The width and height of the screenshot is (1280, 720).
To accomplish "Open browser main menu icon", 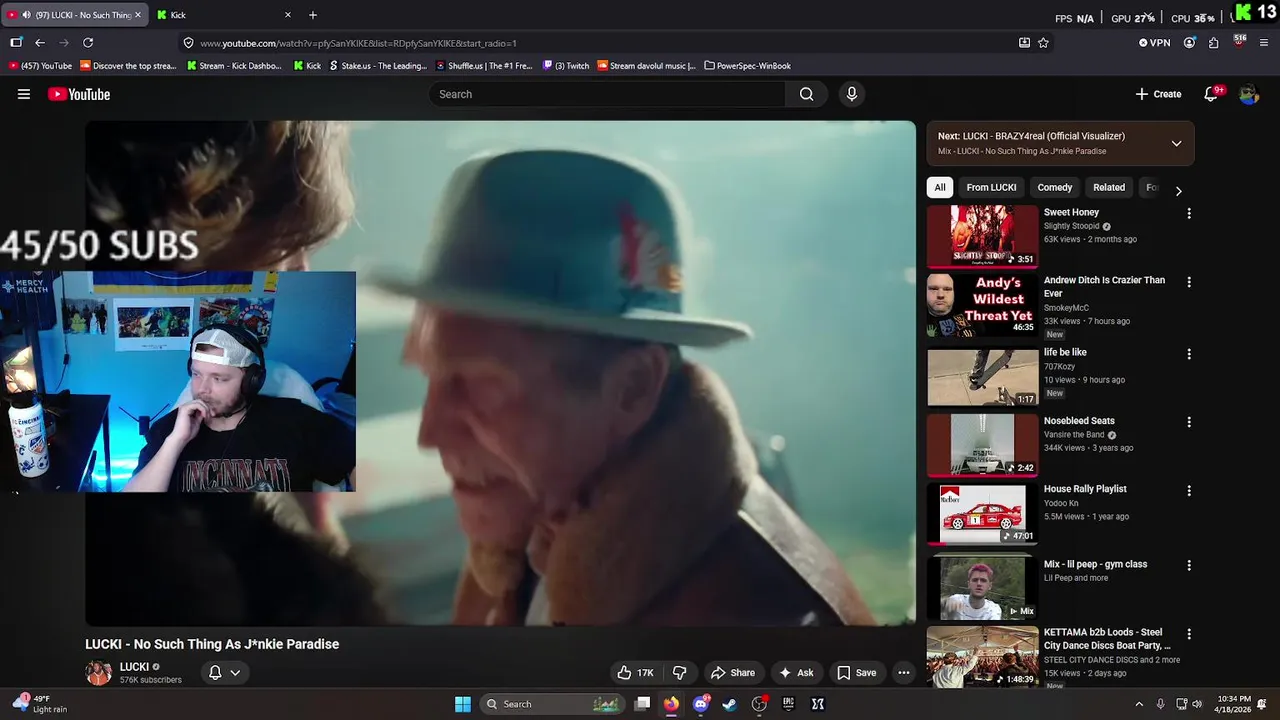I will tap(1264, 43).
